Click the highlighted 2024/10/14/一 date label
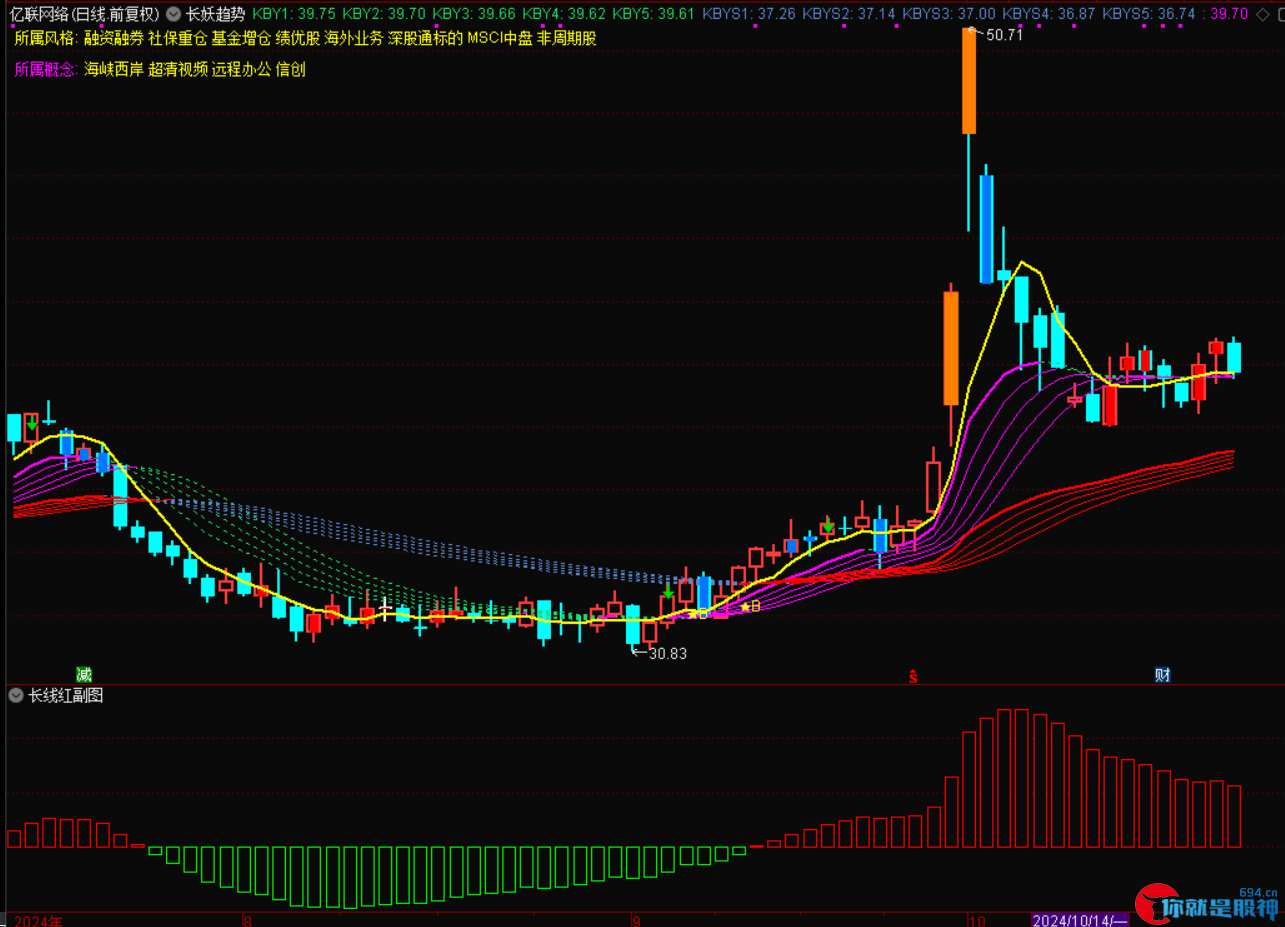The height and width of the screenshot is (927, 1285). pos(1081,920)
